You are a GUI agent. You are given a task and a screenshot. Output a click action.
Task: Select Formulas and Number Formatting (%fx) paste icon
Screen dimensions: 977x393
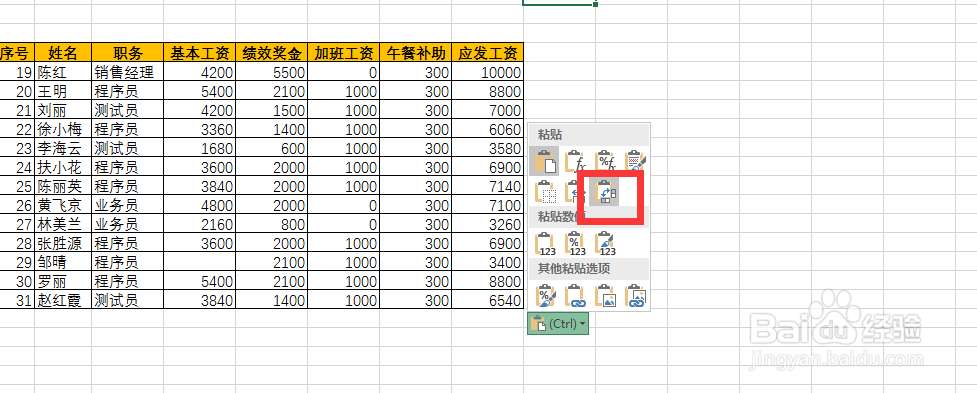606,161
